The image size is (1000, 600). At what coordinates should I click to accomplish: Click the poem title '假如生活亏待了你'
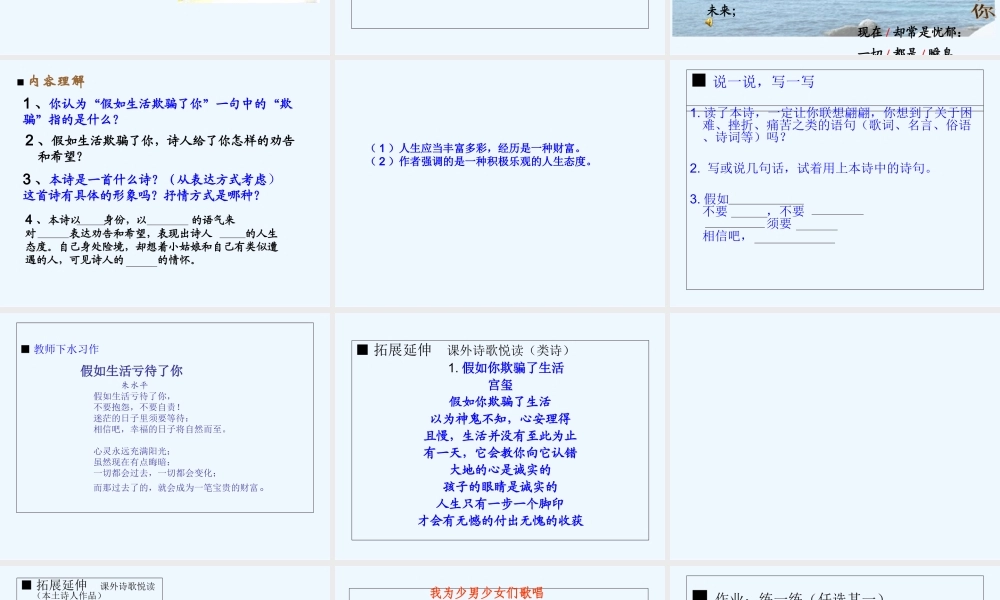(131, 370)
